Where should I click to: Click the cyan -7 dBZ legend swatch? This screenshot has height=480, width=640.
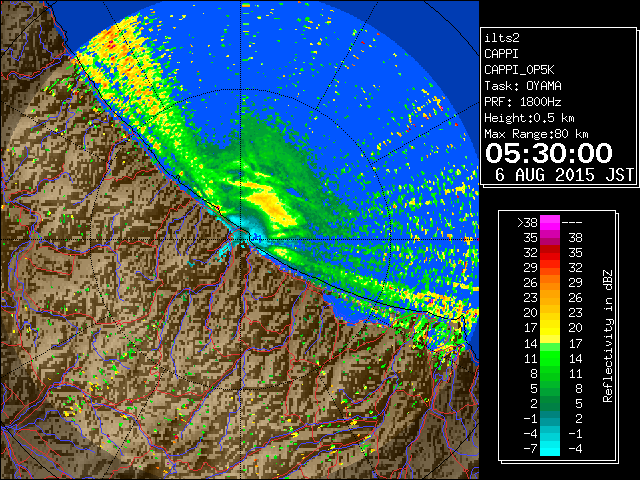pyautogui.click(x=550, y=448)
